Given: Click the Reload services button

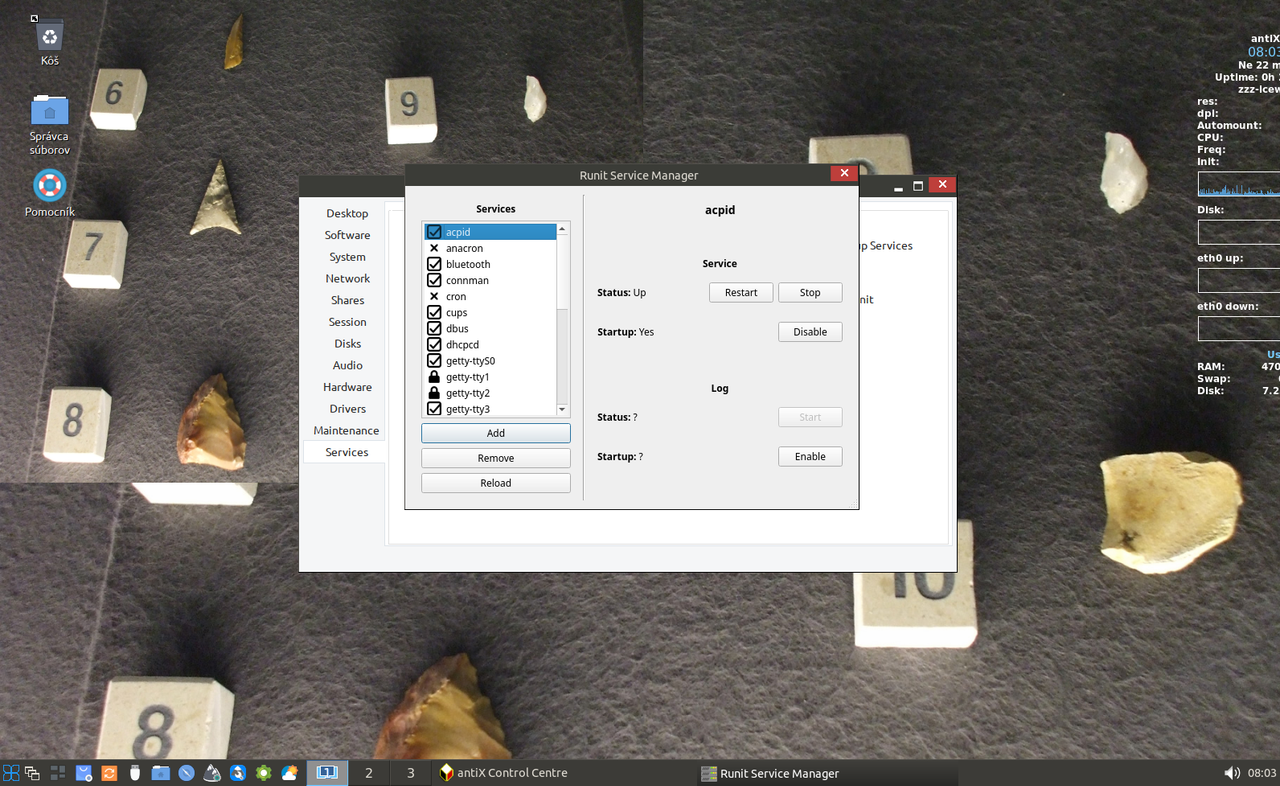Looking at the screenshot, I should click(496, 483).
